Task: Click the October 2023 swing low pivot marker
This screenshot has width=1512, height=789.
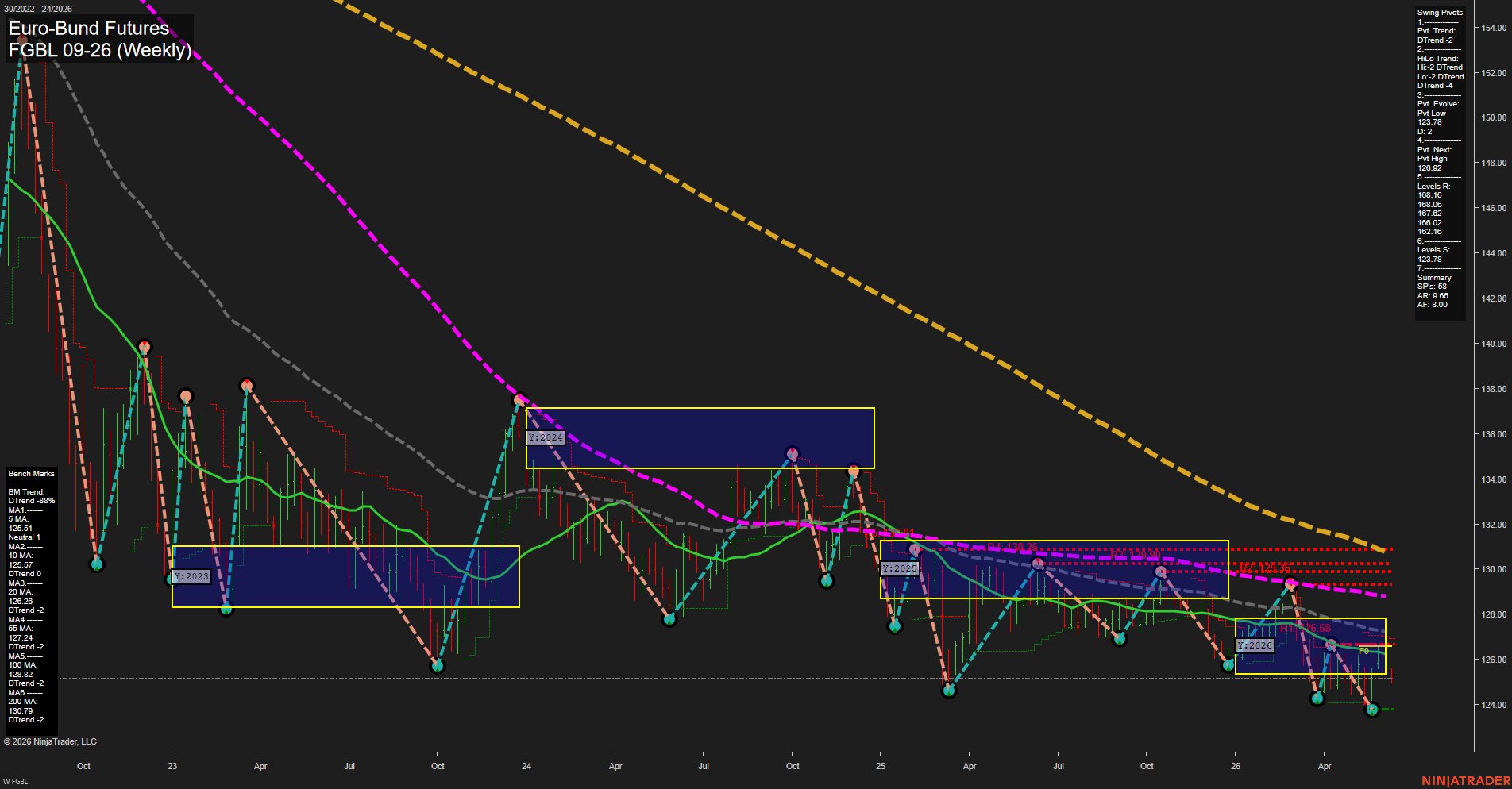Action: [437, 666]
